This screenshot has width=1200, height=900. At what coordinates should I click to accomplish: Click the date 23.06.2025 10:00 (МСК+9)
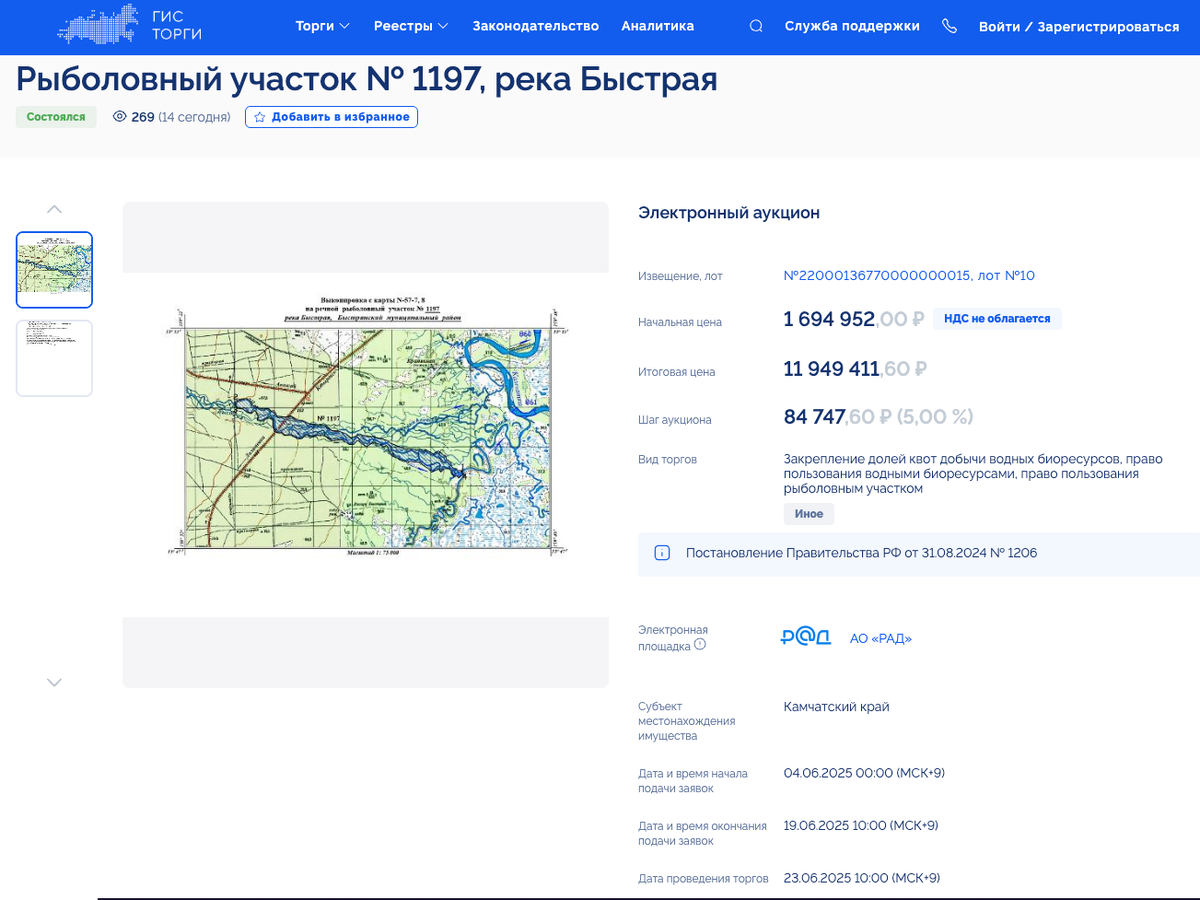pyautogui.click(x=862, y=878)
